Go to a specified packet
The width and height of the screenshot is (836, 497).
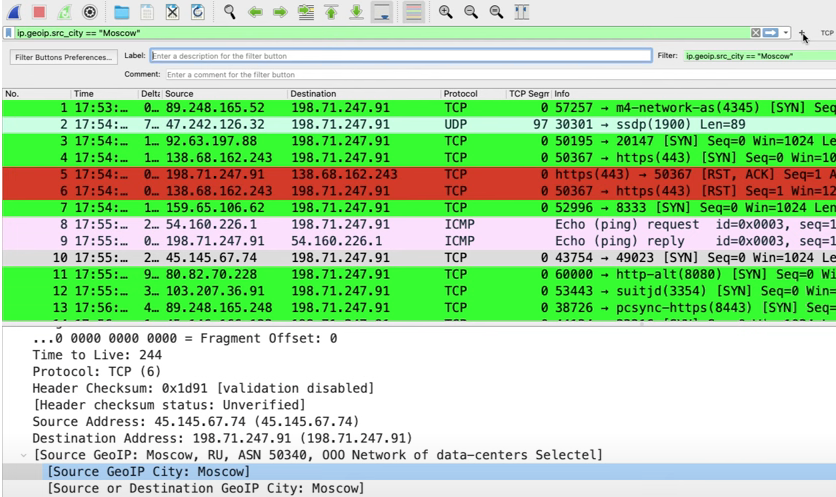pyautogui.click(x=306, y=12)
